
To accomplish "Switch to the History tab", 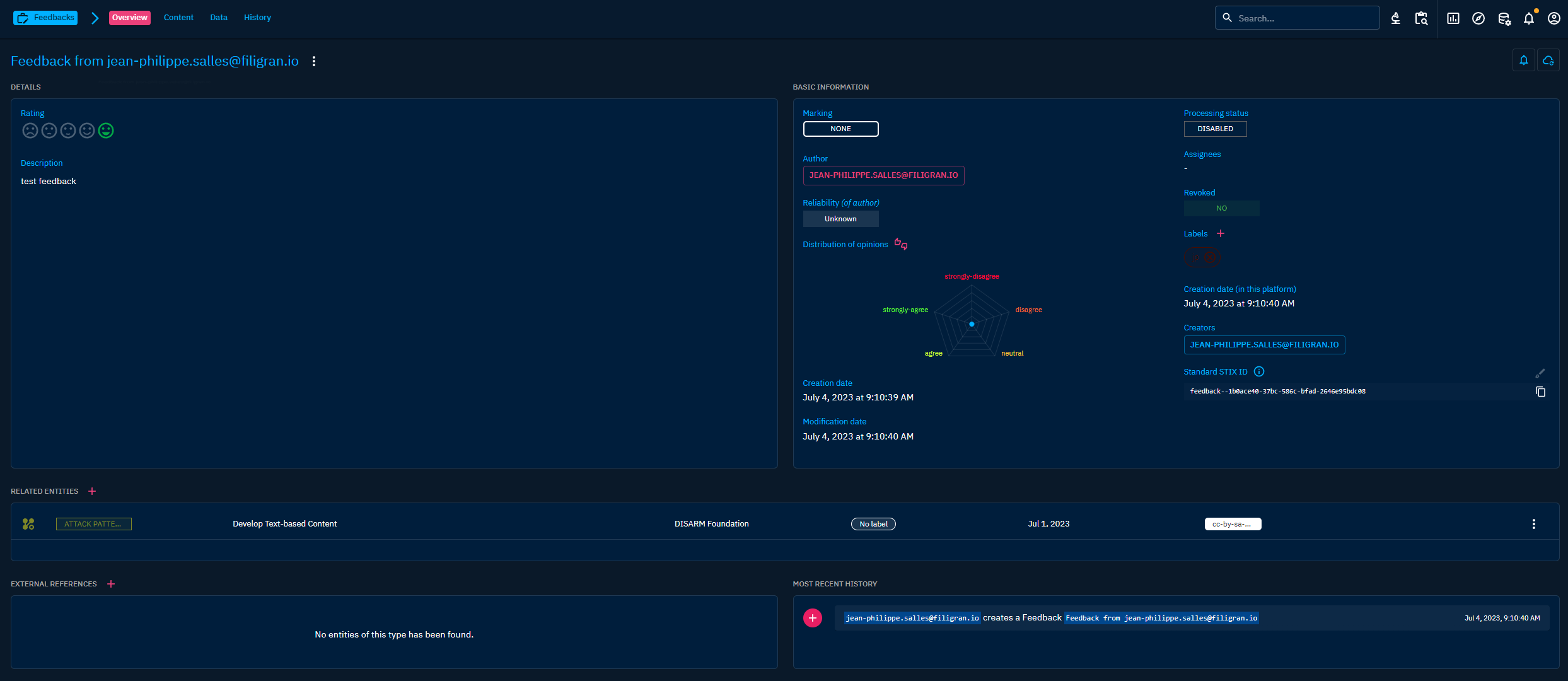I will [x=257, y=18].
